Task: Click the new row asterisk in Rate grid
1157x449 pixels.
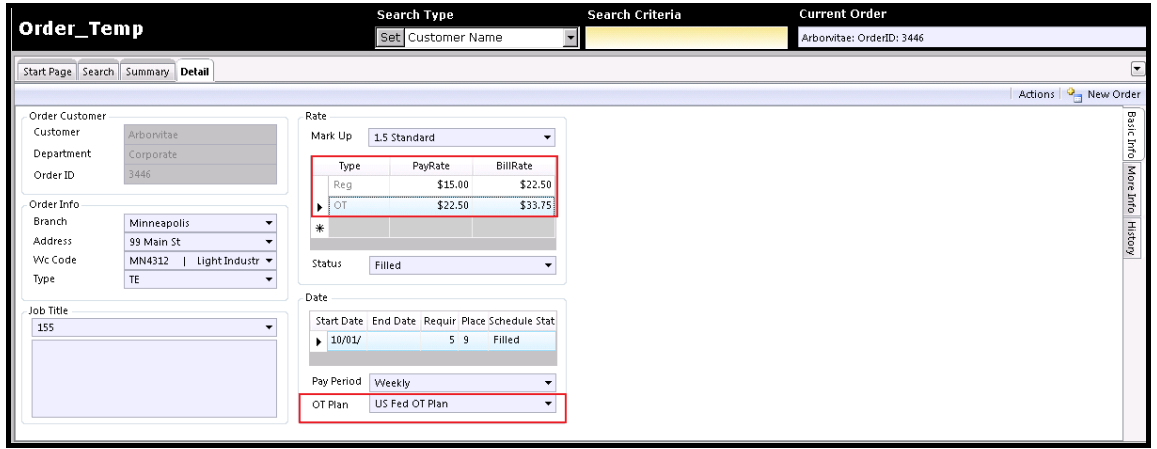Action: point(320,228)
